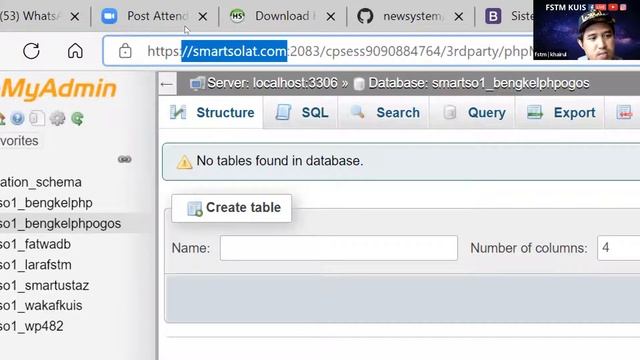This screenshot has height=360, width=640.
Task: Click the table Name input field
Action: [339, 248]
